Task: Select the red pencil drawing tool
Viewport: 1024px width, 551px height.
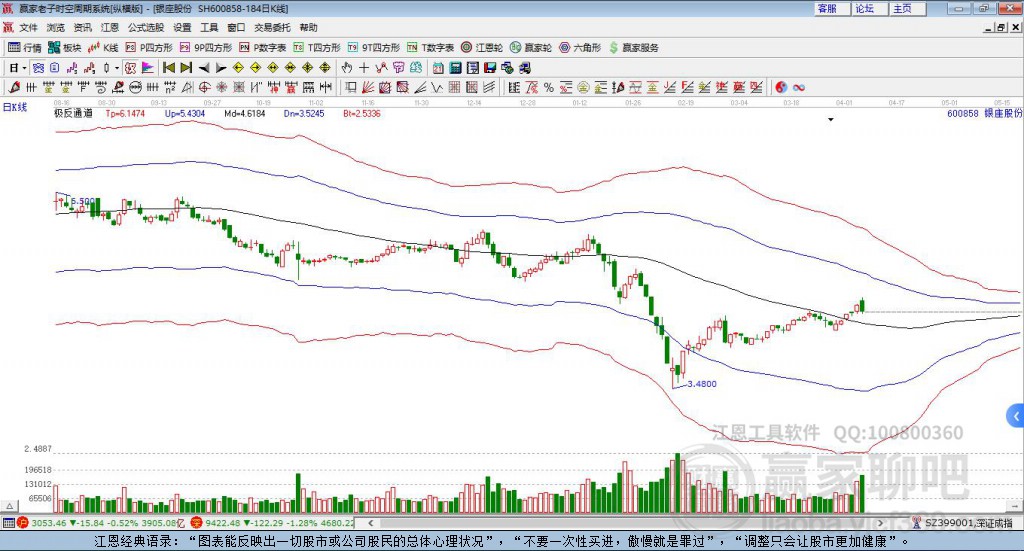Action: tap(14, 87)
